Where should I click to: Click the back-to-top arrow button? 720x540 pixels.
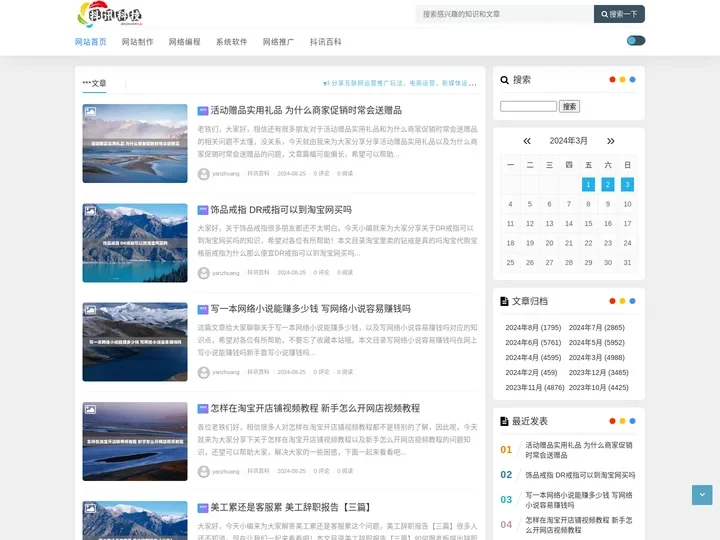click(702, 495)
